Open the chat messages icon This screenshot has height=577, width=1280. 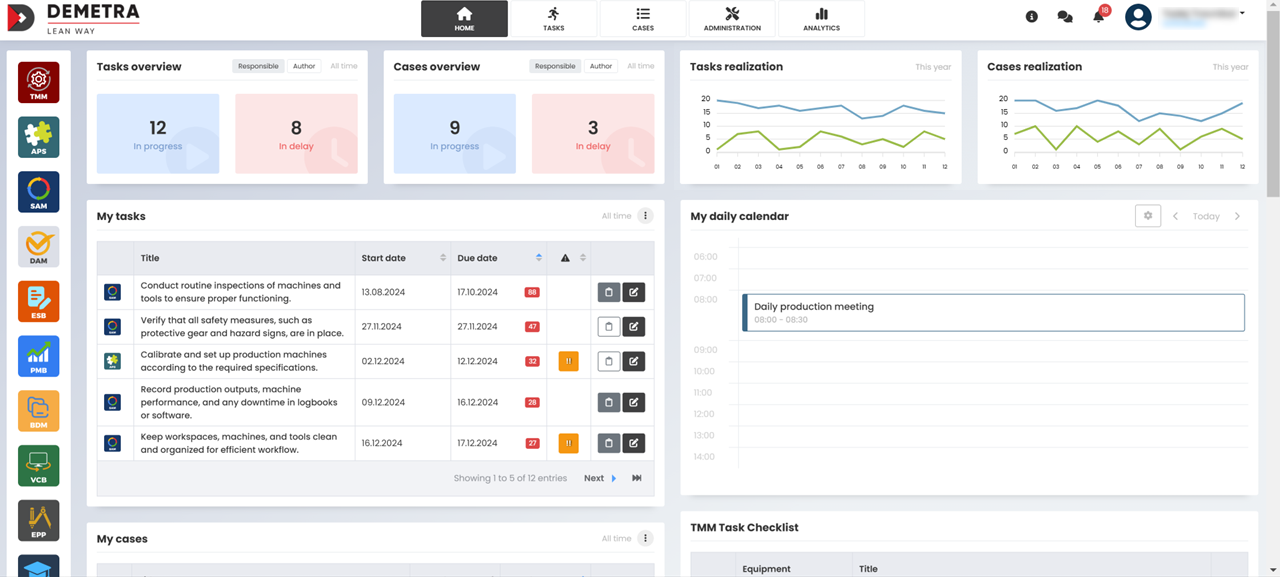(1064, 17)
